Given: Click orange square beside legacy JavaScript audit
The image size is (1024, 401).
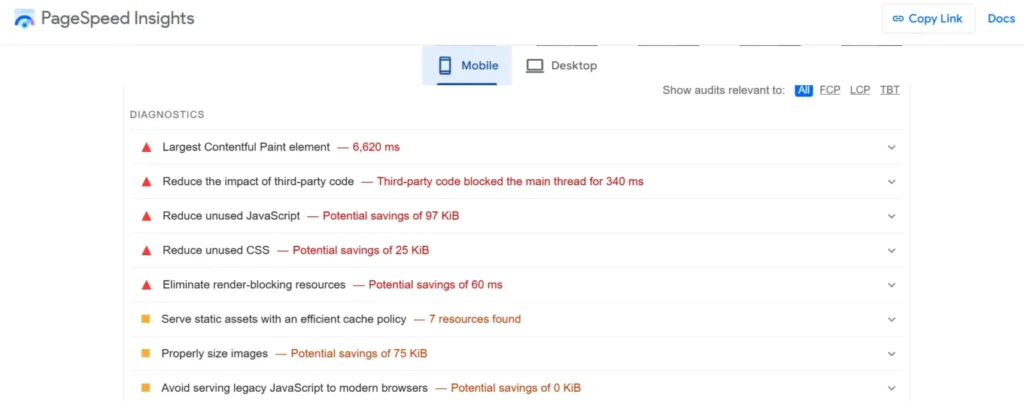Looking at the screenshot, I should (x=146, y=388).
